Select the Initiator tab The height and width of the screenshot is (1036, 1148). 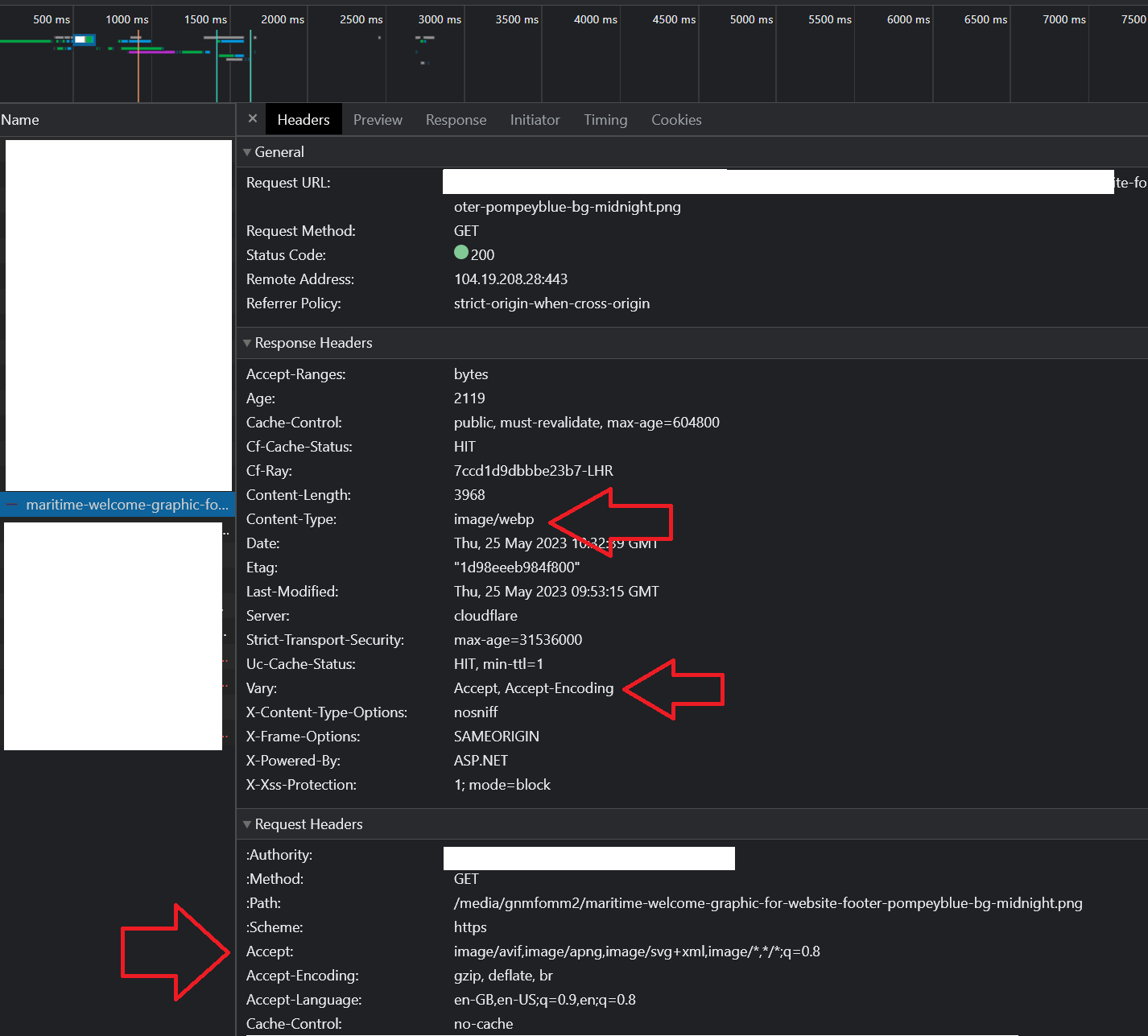tap(535, 119)
